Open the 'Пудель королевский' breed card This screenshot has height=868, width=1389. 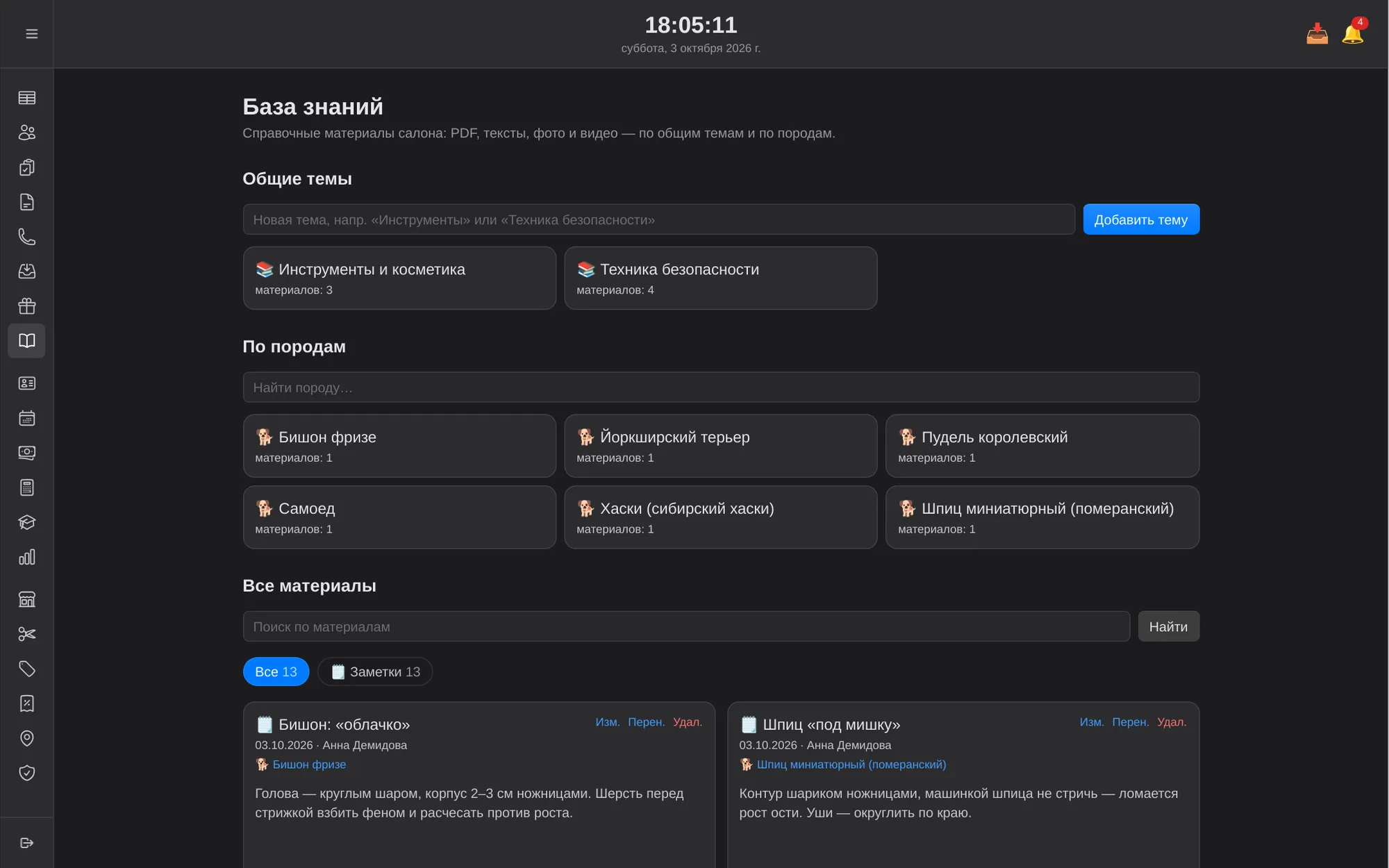(1042, 446)
